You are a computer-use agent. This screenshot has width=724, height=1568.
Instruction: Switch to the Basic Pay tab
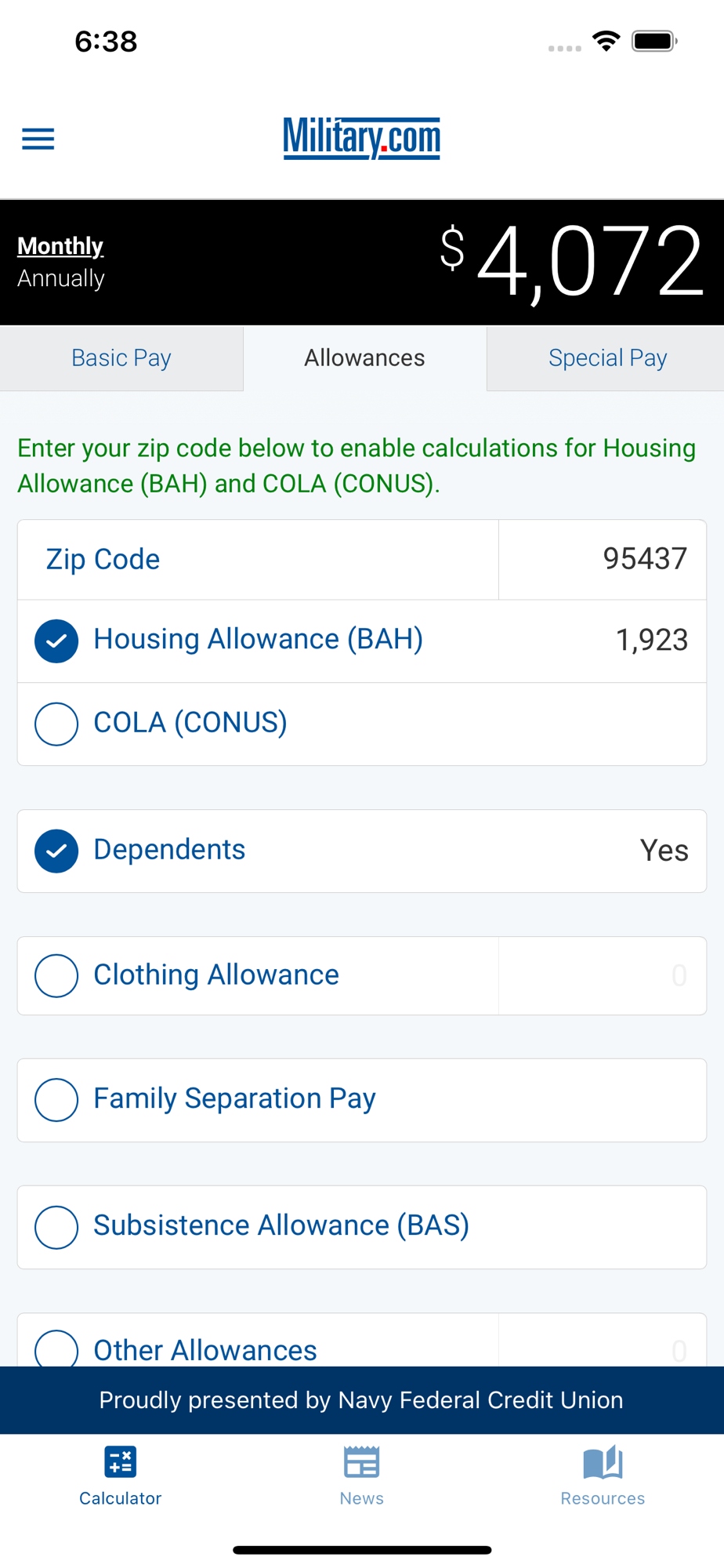click(121, 358)
